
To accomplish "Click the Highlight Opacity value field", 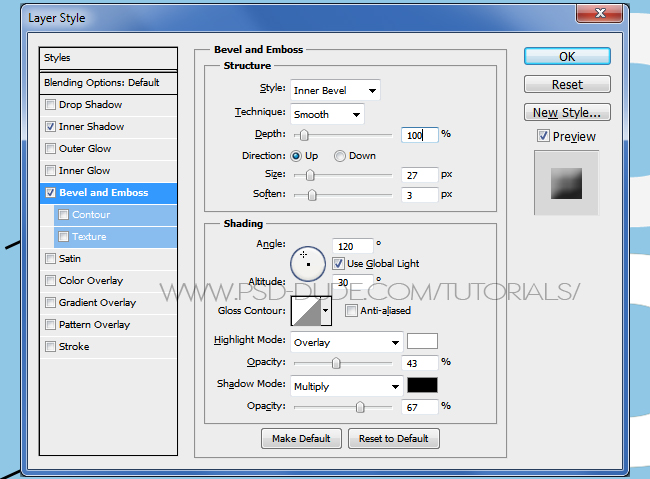I will 420,363.
